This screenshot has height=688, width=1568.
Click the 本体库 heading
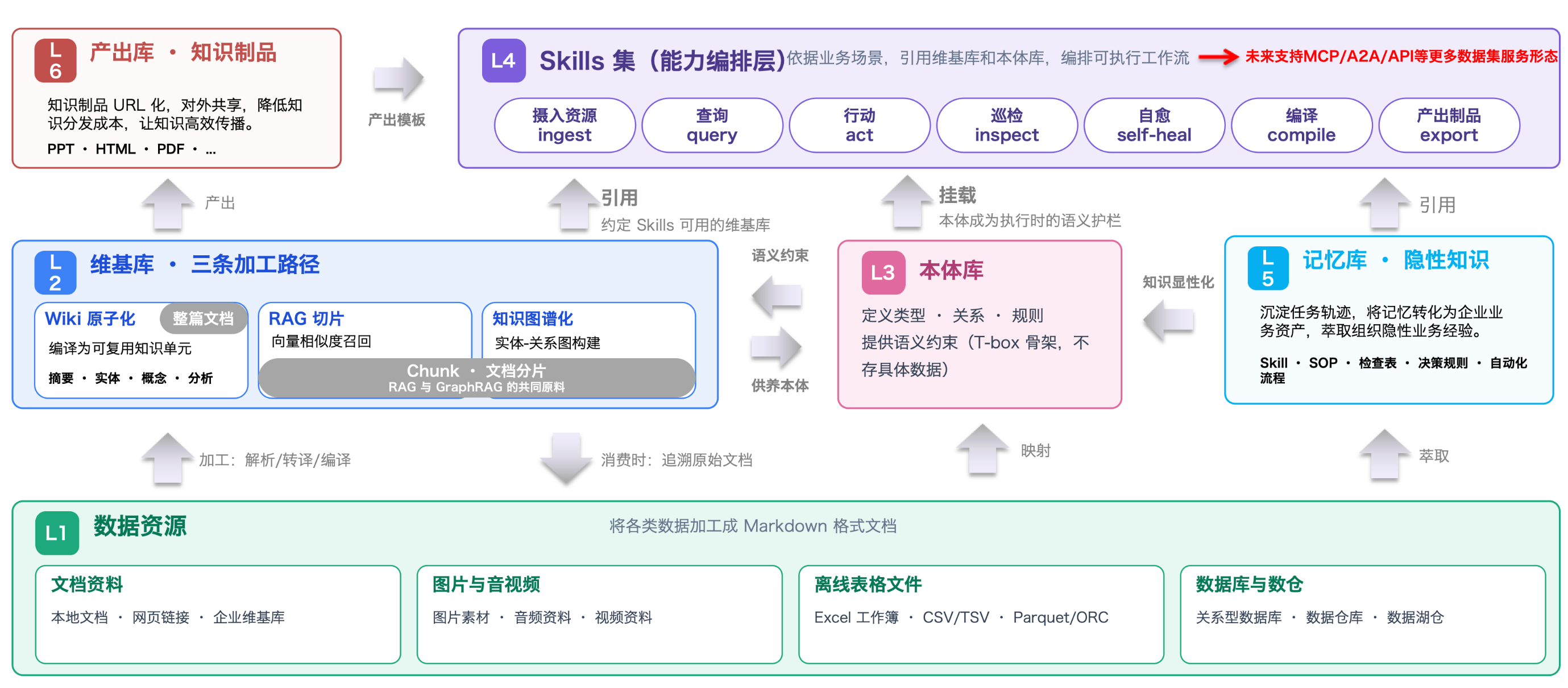[951, 270]
